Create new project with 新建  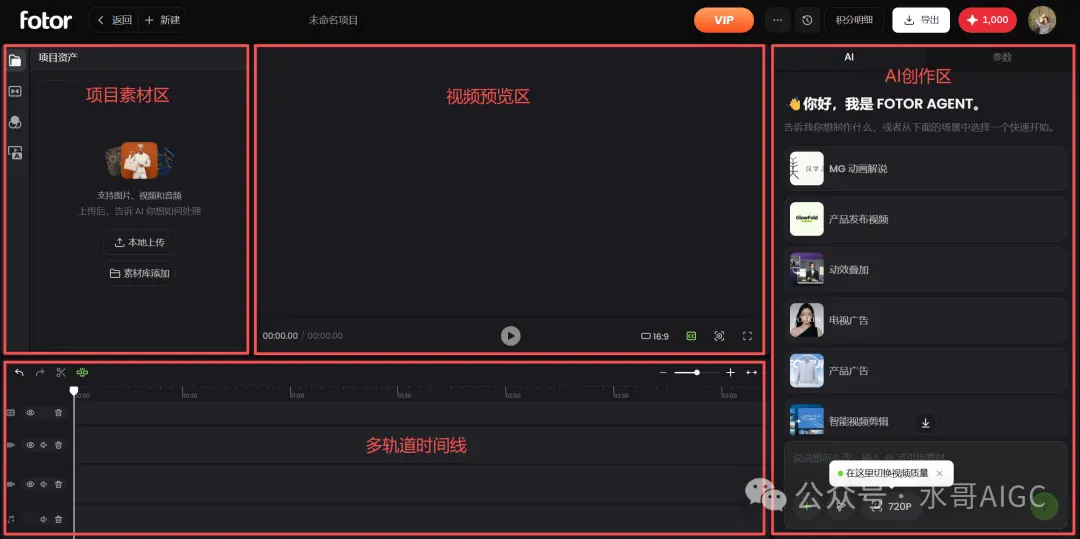pyautogui.click(x=162, y=20)
